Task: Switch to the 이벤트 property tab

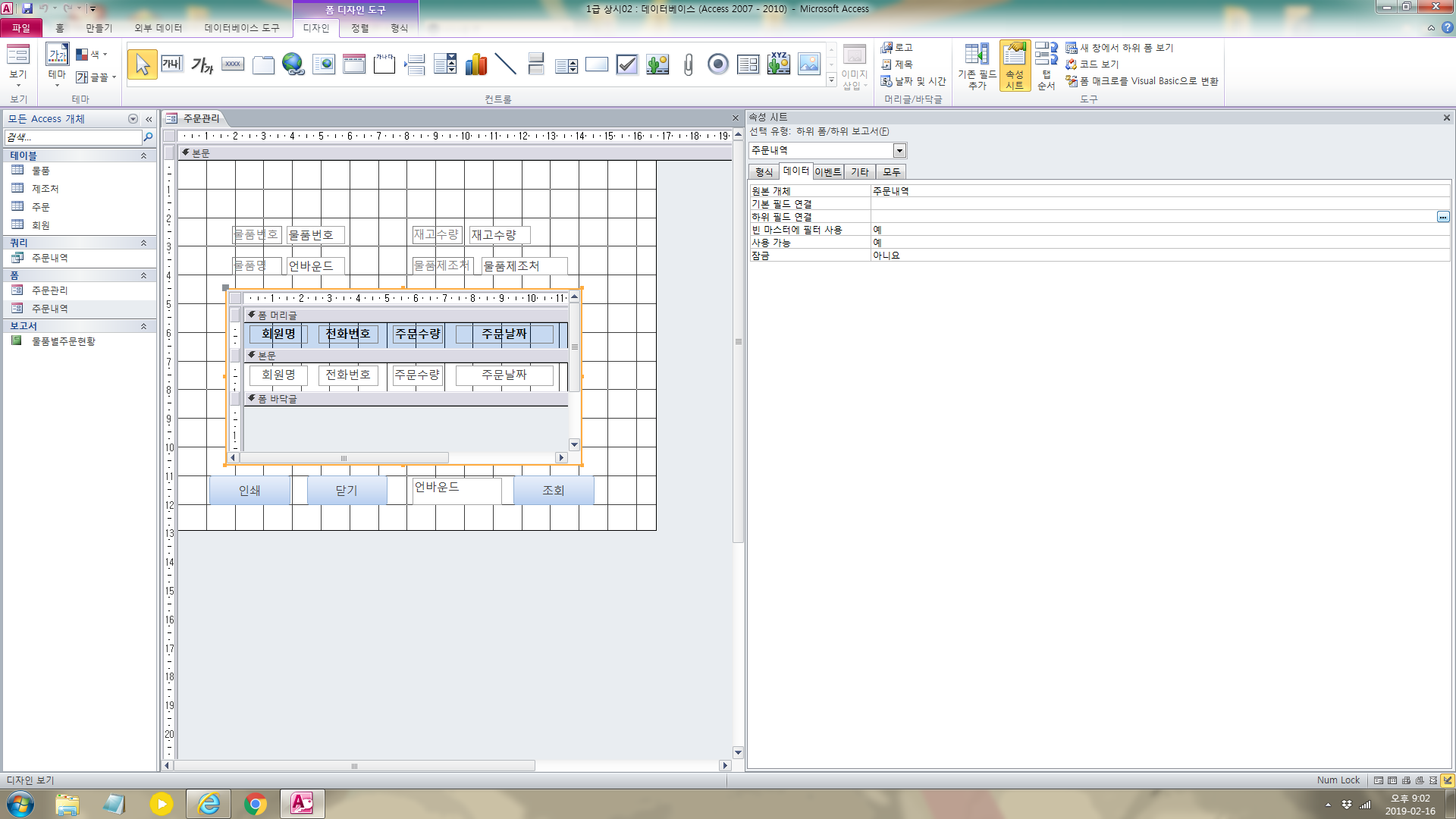Action: pyautogui.click(x=828, y=172)
